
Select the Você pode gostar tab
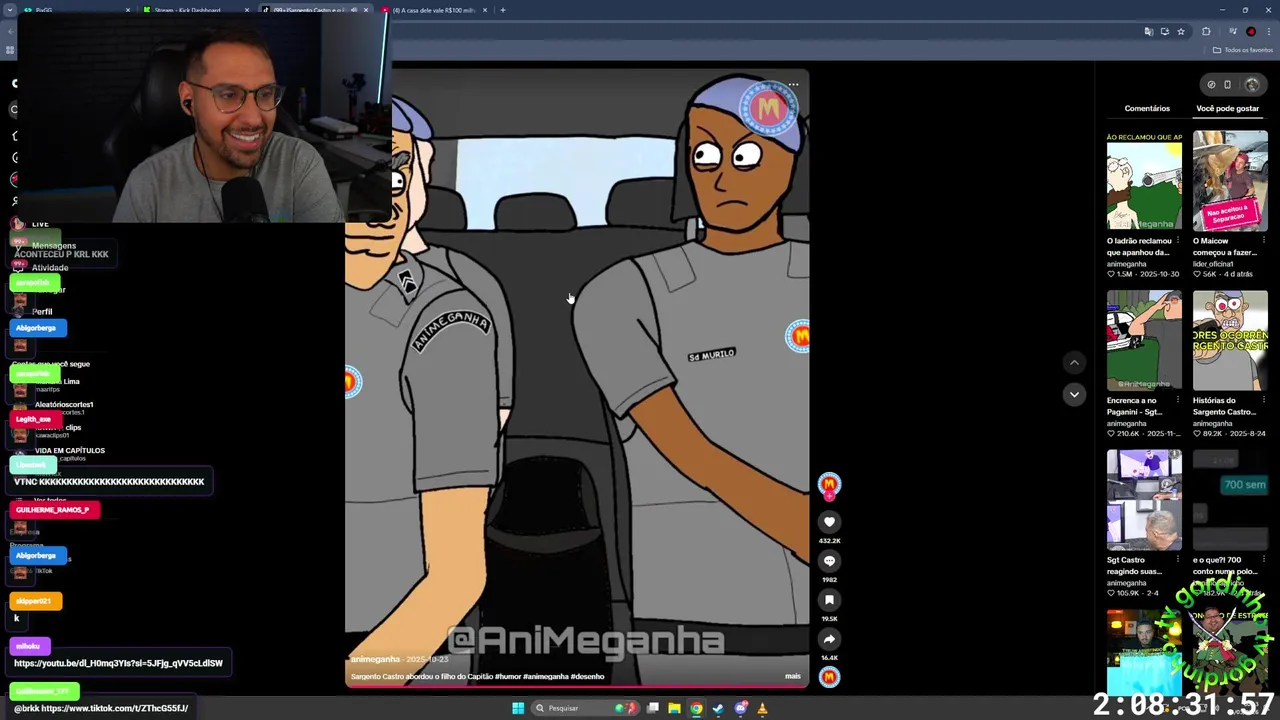1227,108
